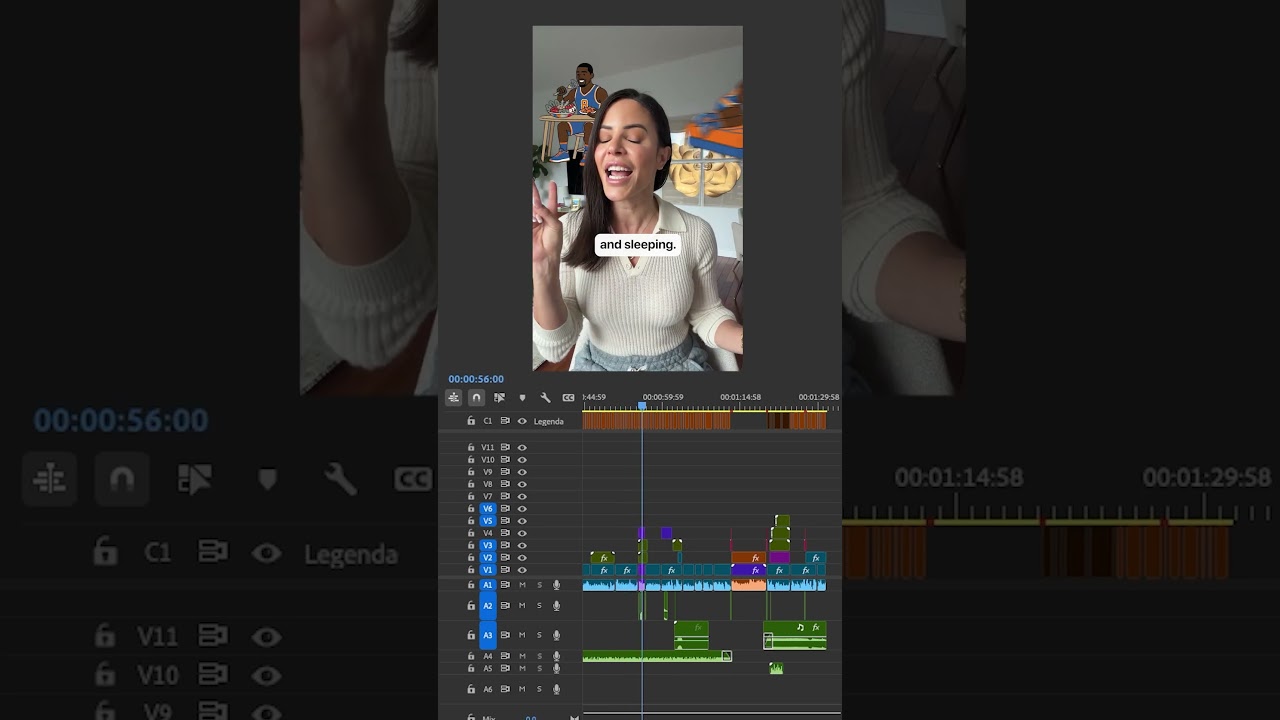Image resolution: width=1280 pixels, height=720 pixels.
Task: Click the video preview frame in the monitor
Action: (637, 198)
